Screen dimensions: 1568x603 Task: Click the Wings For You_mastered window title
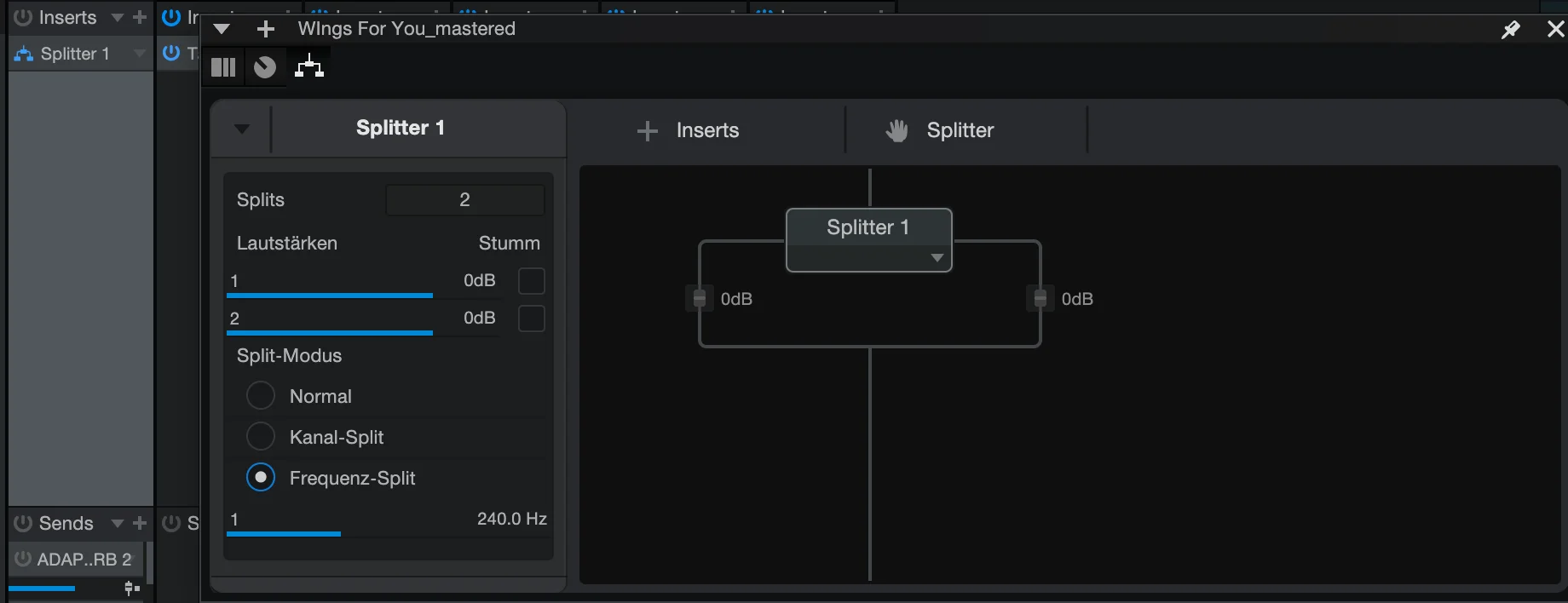(x=406, y=29)
